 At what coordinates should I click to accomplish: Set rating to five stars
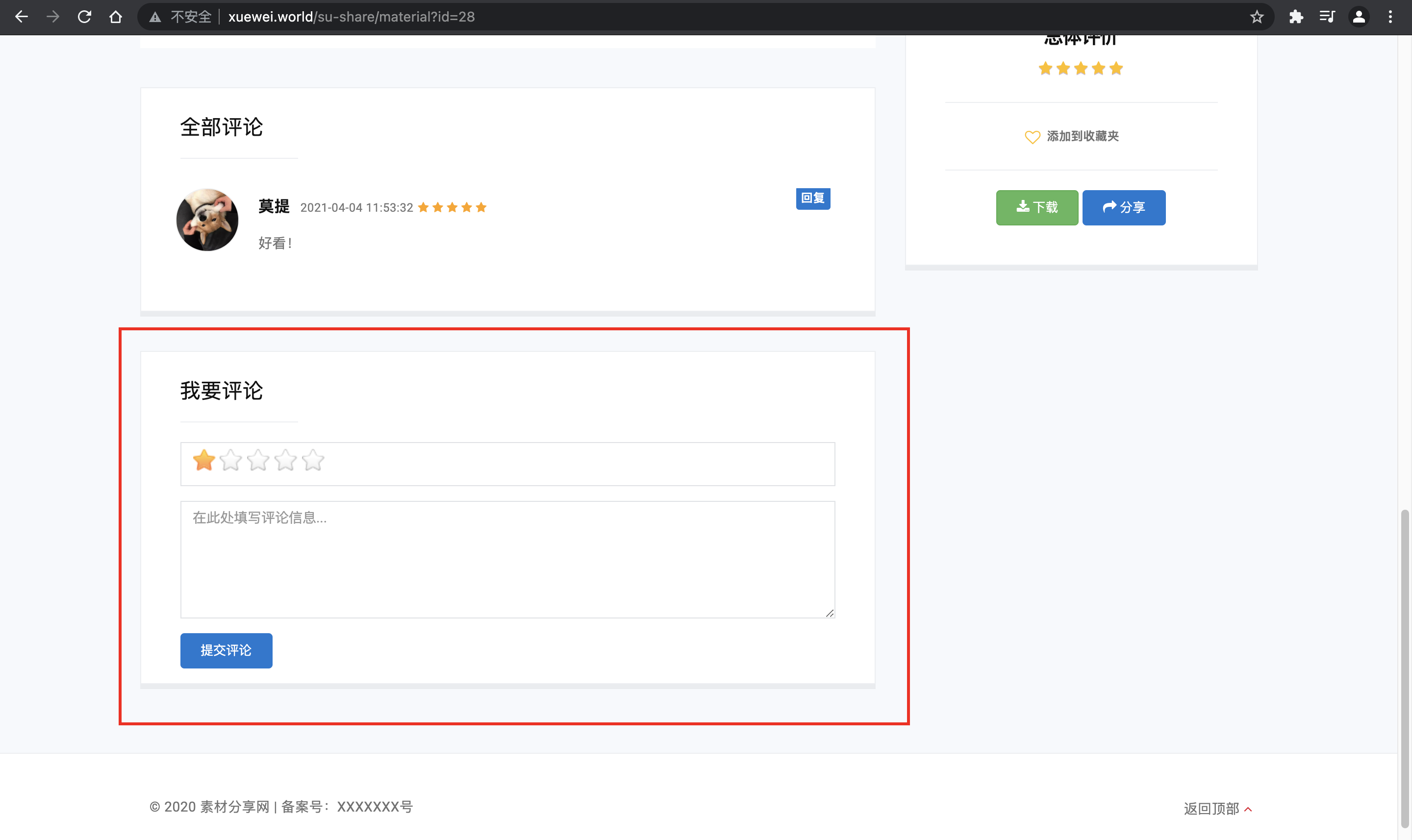312,461
